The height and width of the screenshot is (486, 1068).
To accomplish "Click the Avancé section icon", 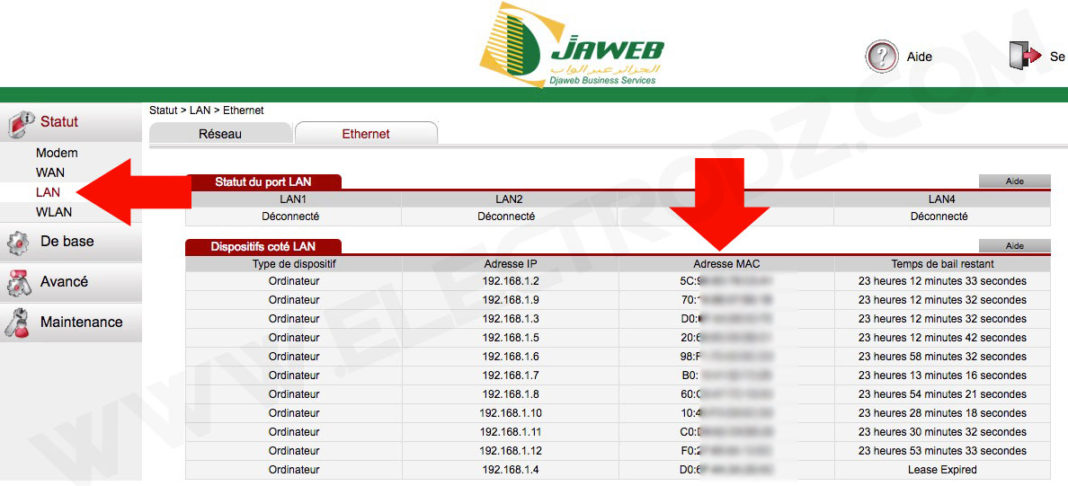I will click(18, 283).
